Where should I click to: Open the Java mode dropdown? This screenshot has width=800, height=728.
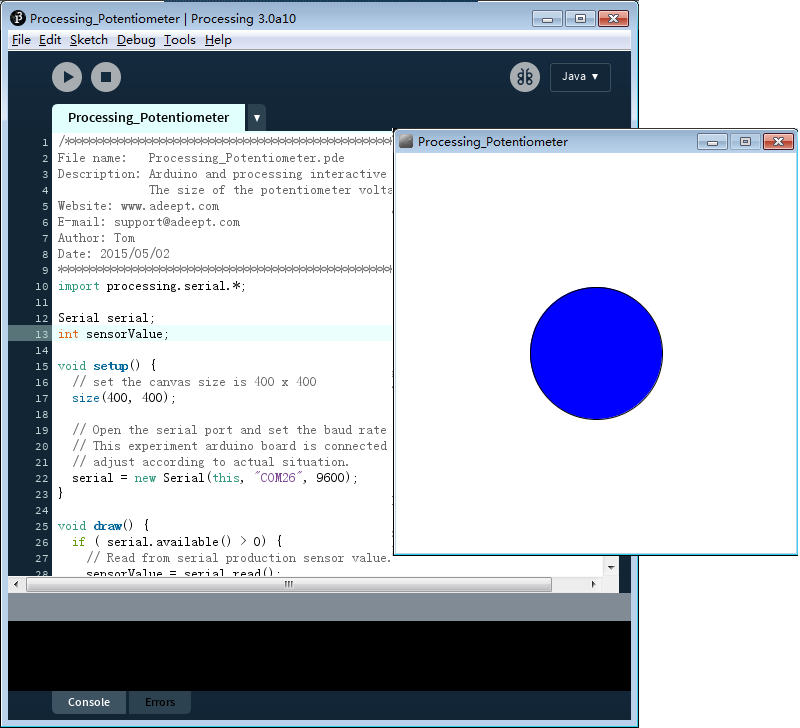click(x=580, y=77)
